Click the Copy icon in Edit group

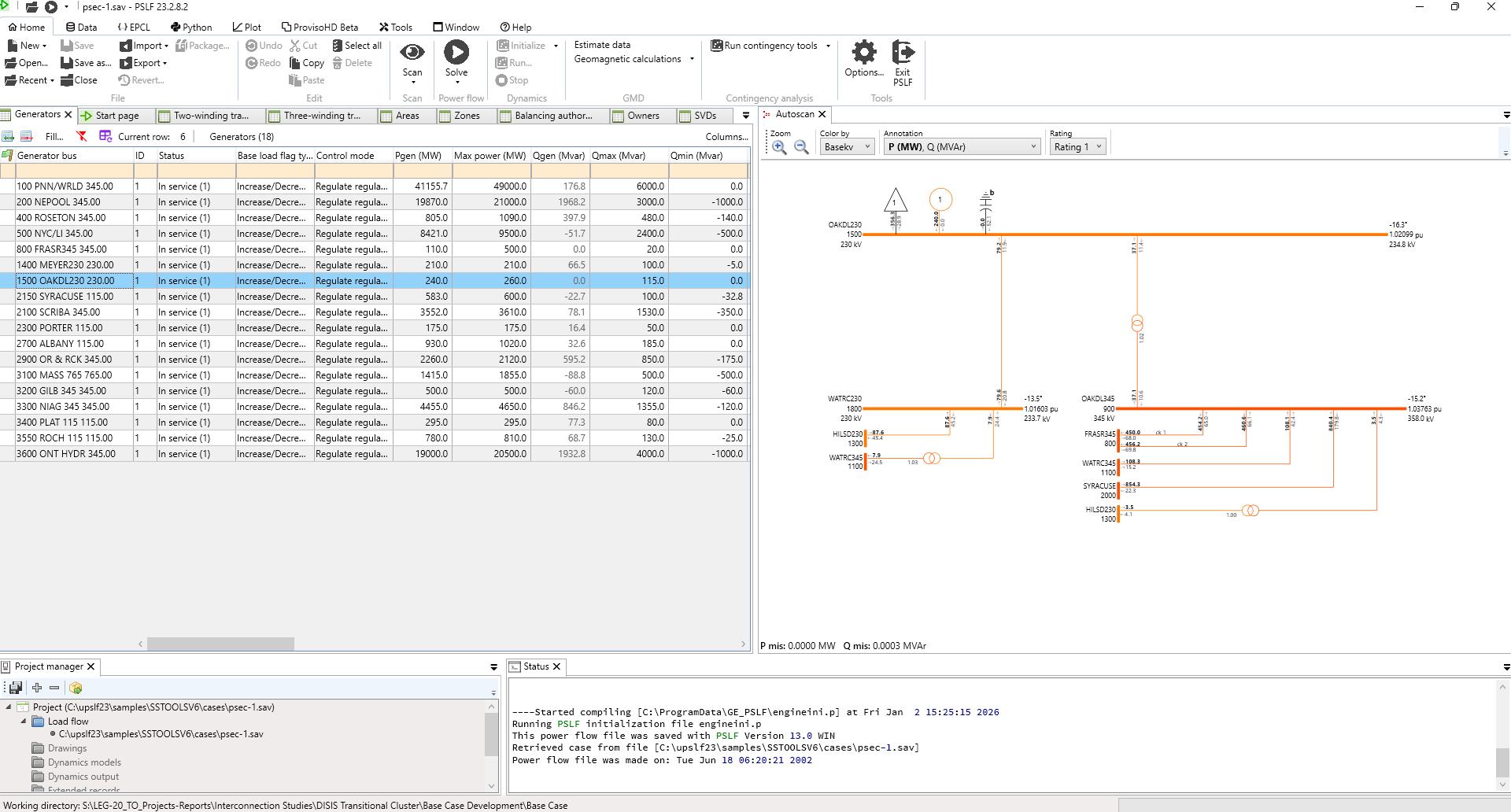295,63
